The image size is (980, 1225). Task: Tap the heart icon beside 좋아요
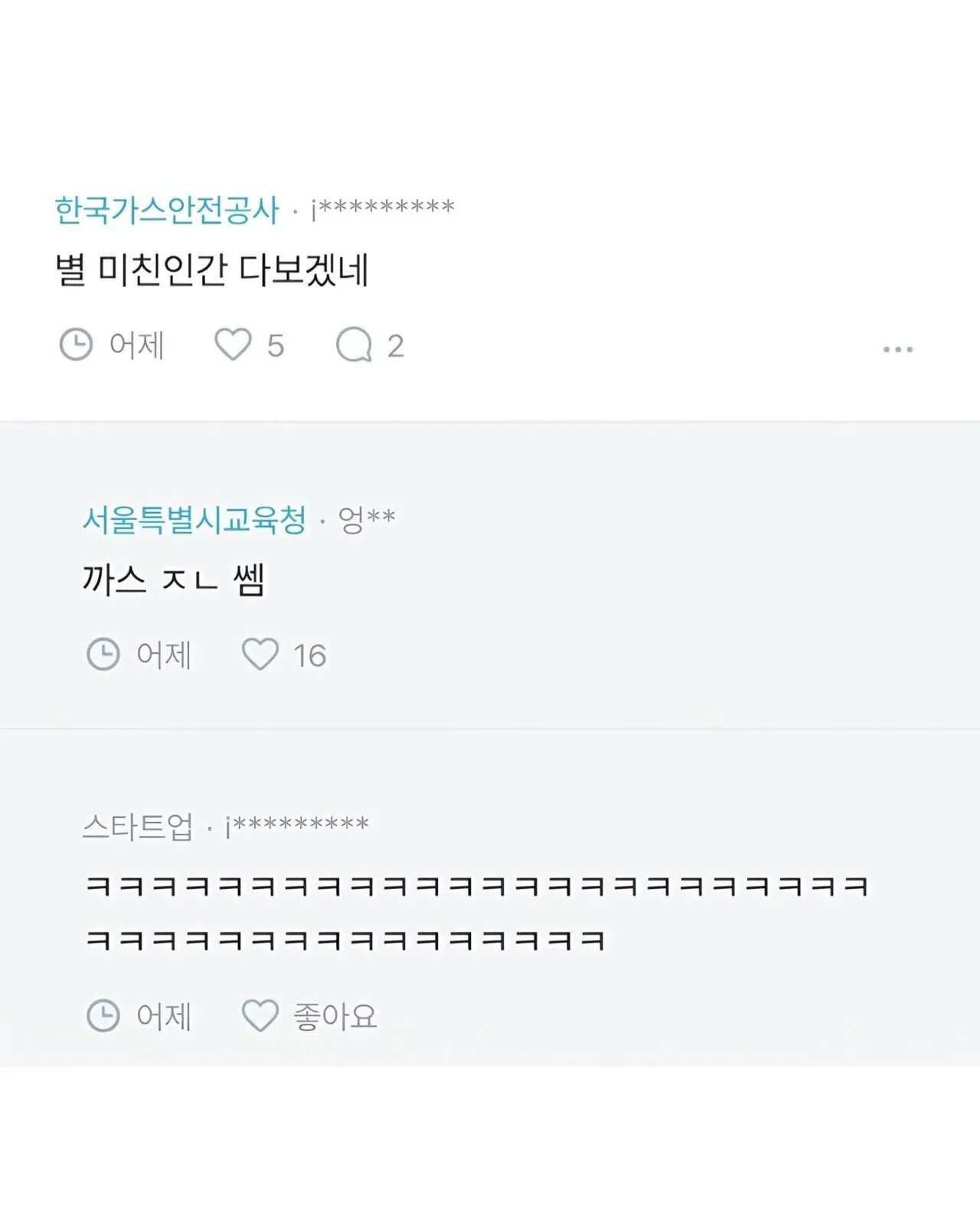click(260, 1016)
